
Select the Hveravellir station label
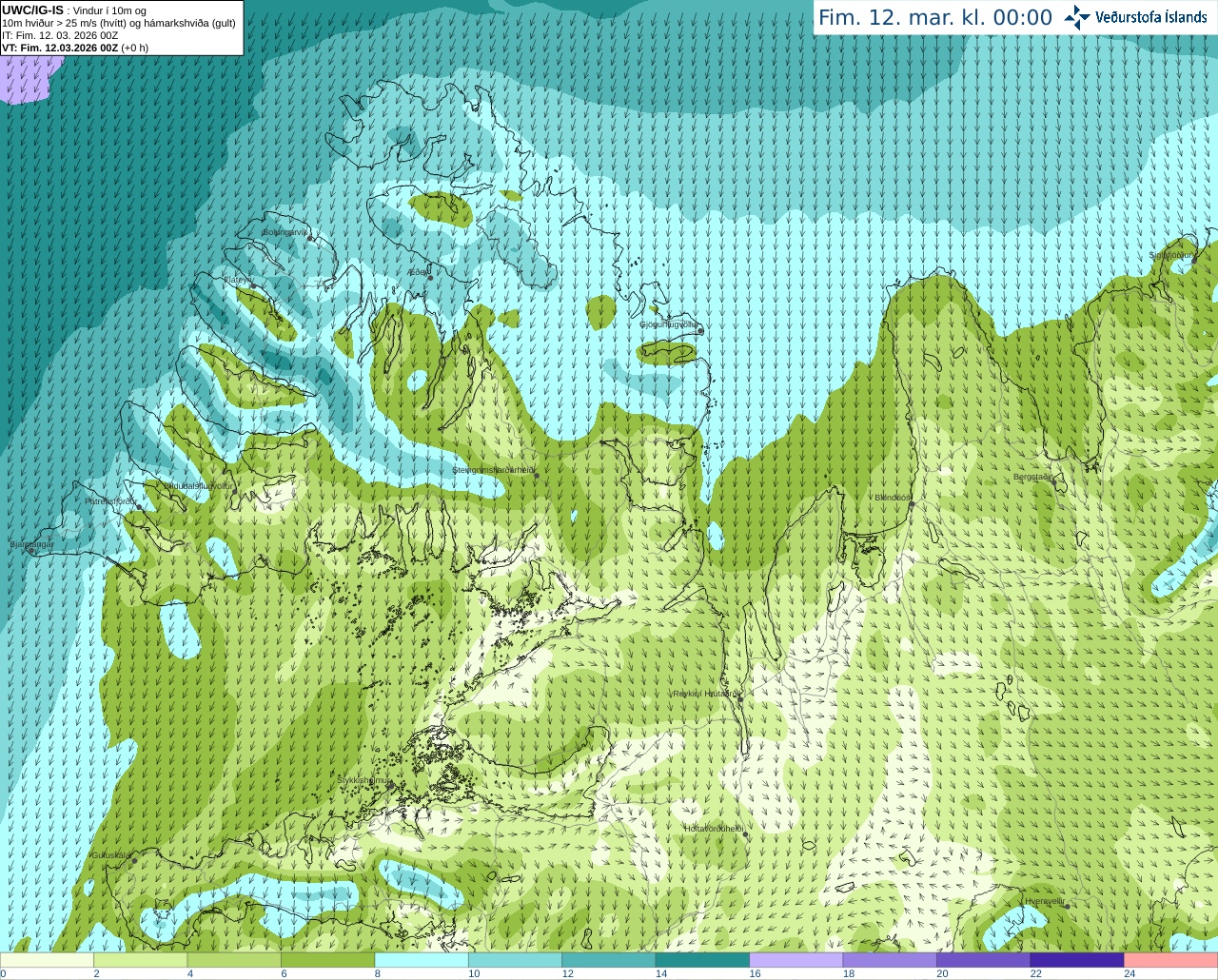1045,901
